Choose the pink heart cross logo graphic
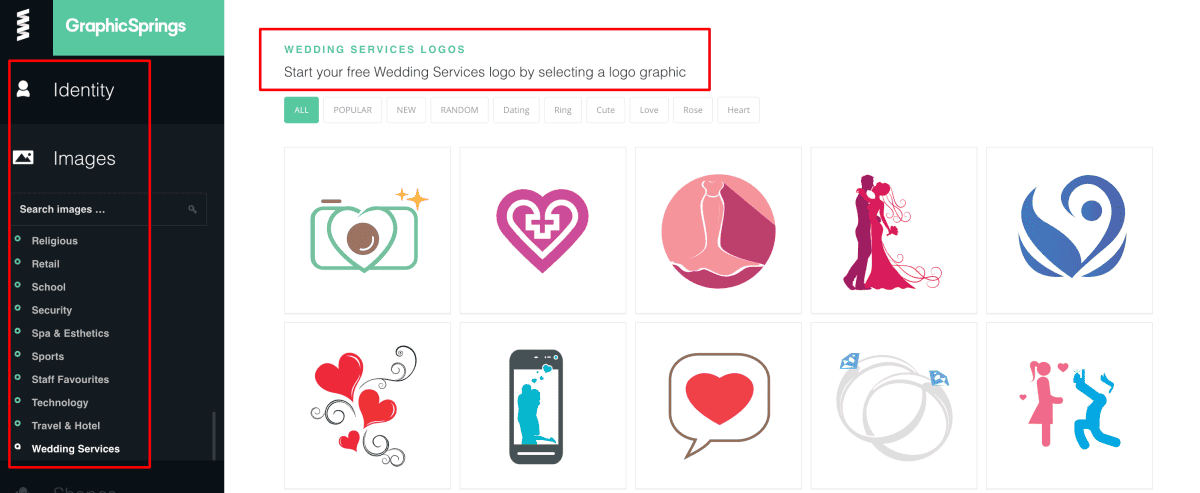This screenshot has width=1200, height=493. (543, 230)
